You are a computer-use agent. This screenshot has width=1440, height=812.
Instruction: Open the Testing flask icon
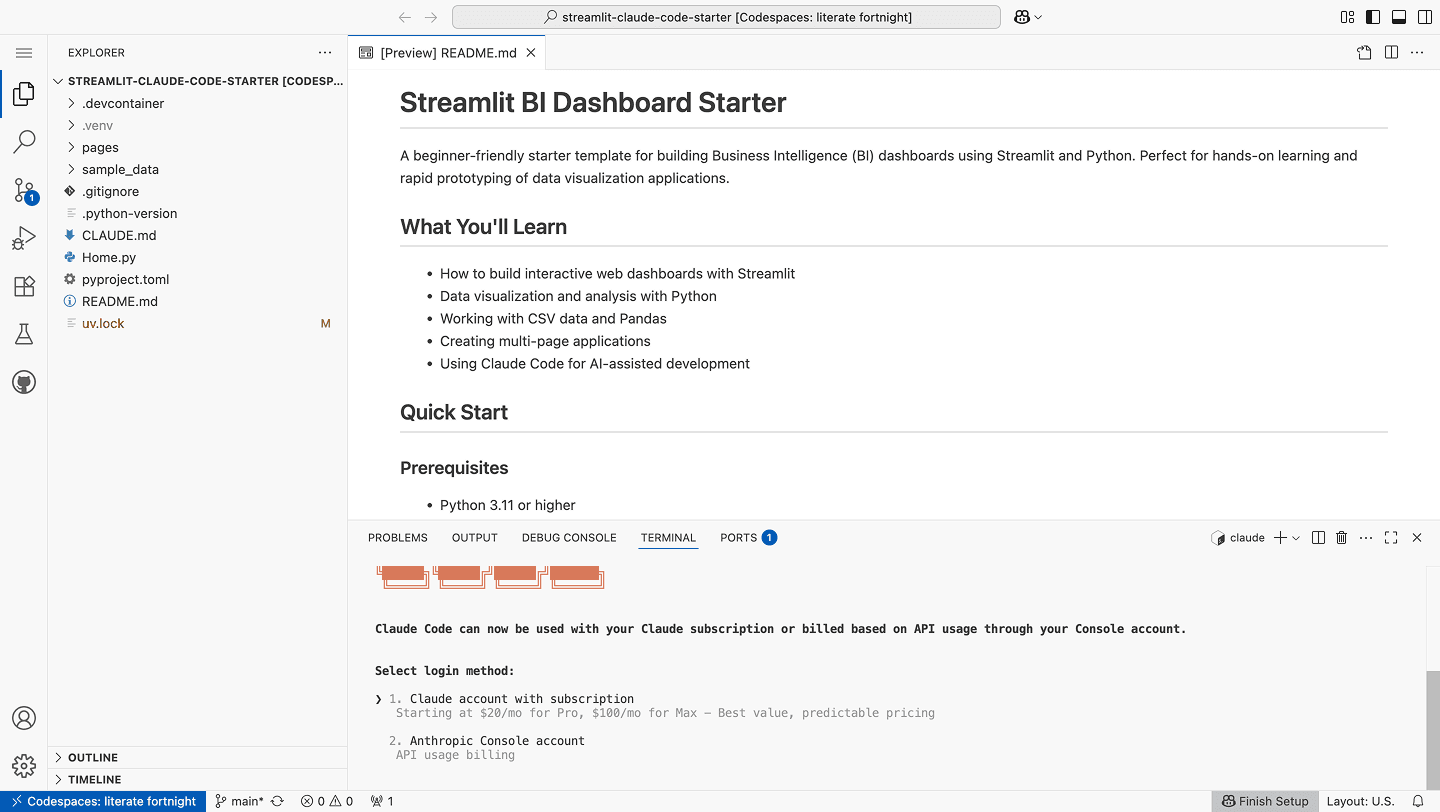pos(24,335)
